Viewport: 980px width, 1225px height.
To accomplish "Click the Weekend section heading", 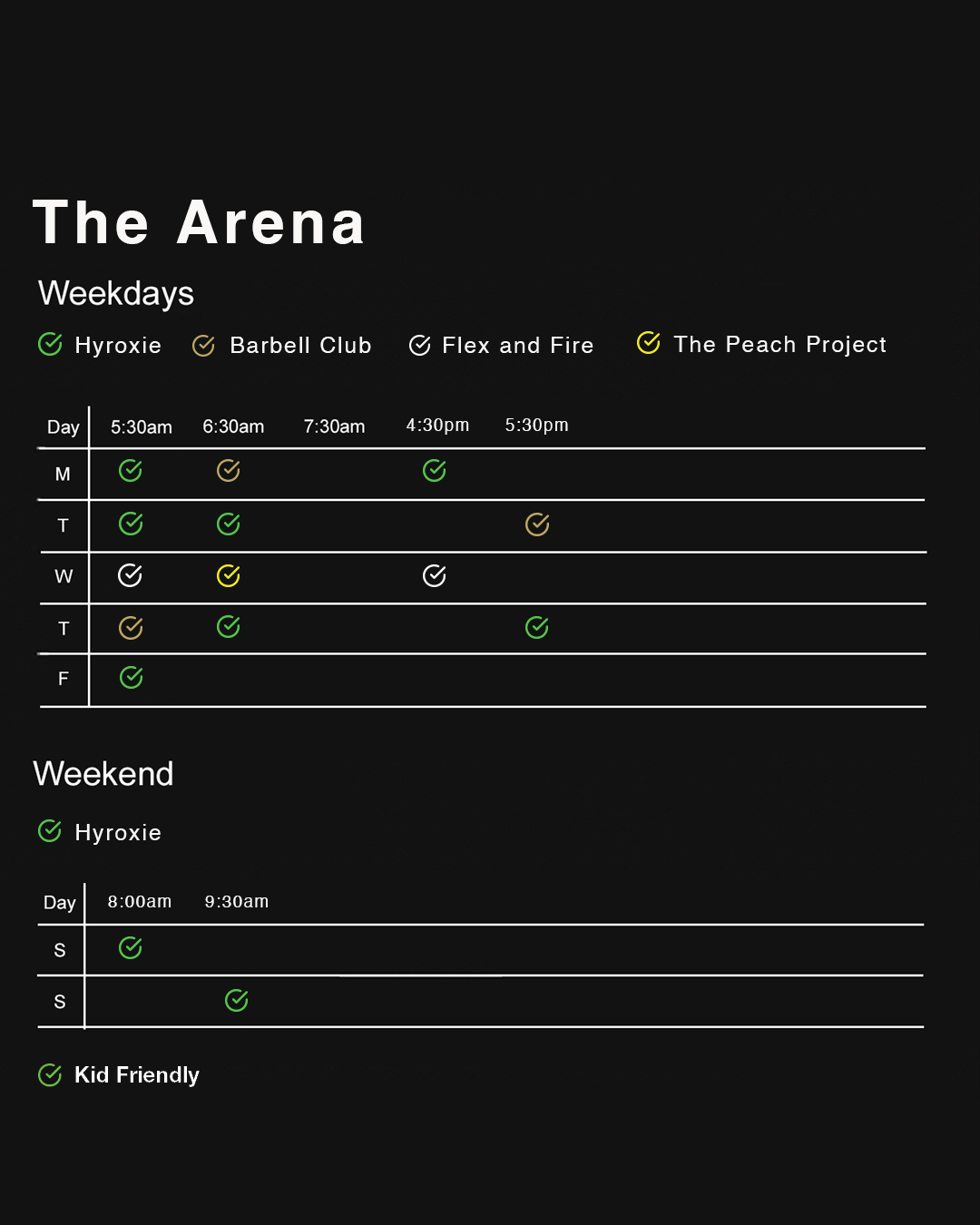I will pos(103,774).
